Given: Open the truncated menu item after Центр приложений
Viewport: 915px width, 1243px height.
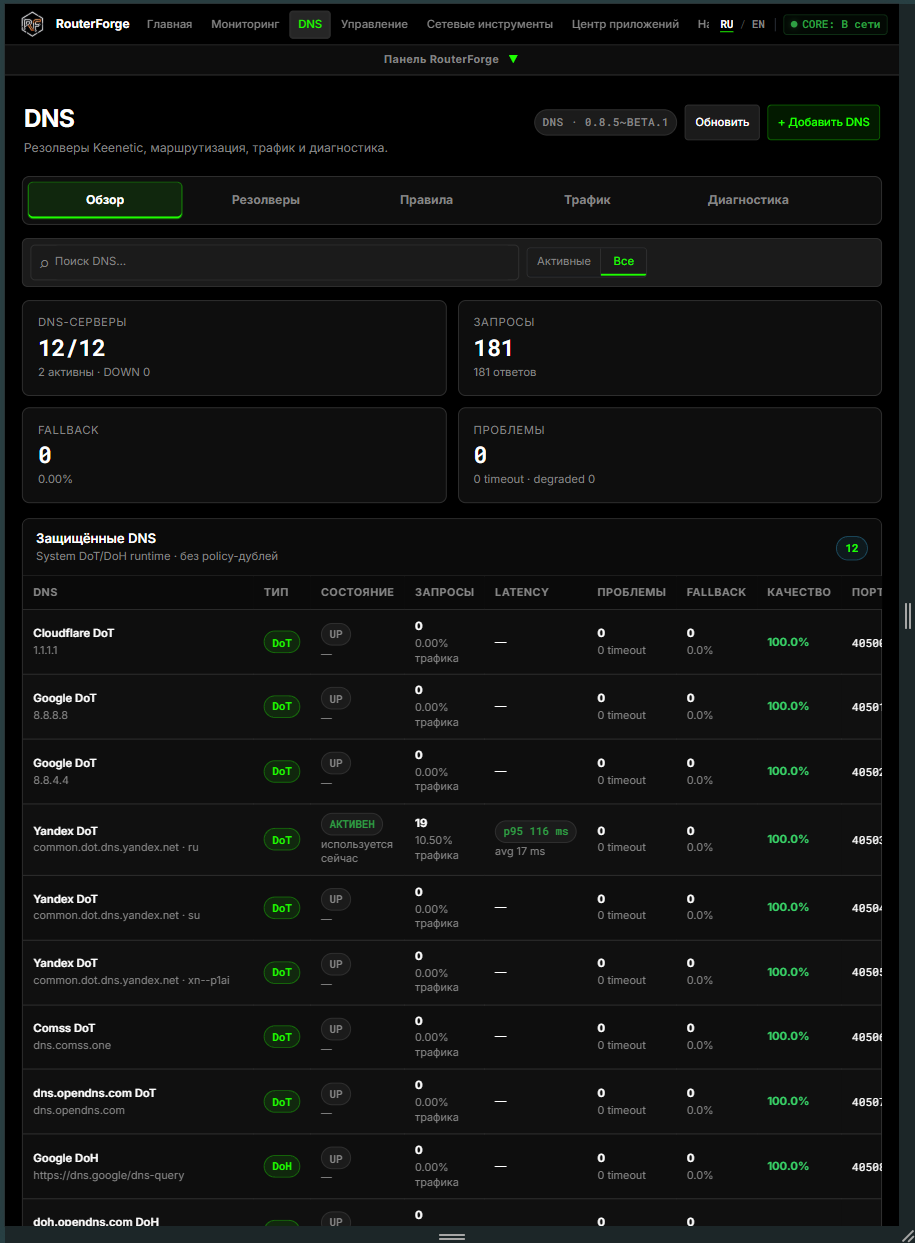Looking at the screenshot, I should 703,24.
